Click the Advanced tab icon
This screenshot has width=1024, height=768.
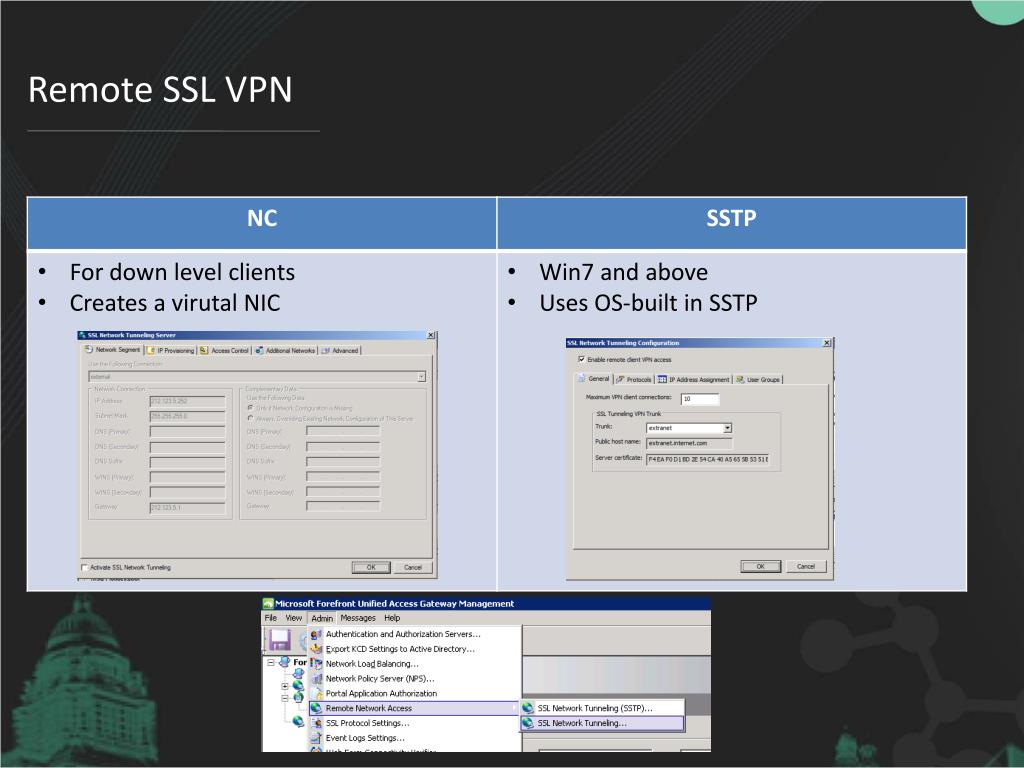pos(325,351)
